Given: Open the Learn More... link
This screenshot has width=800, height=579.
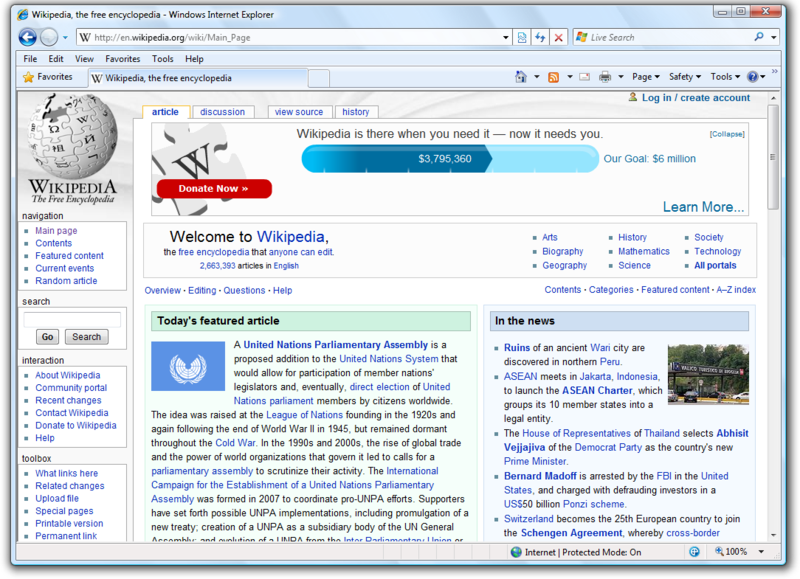Looking at the screenshot, I should (x=703, y=207).
